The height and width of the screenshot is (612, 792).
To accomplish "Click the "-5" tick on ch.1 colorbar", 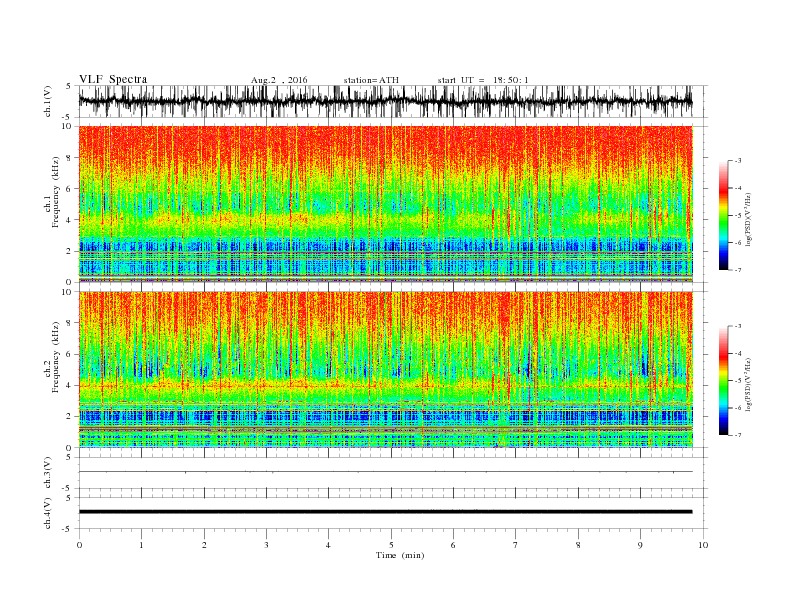I will click(x=738, y=216).
